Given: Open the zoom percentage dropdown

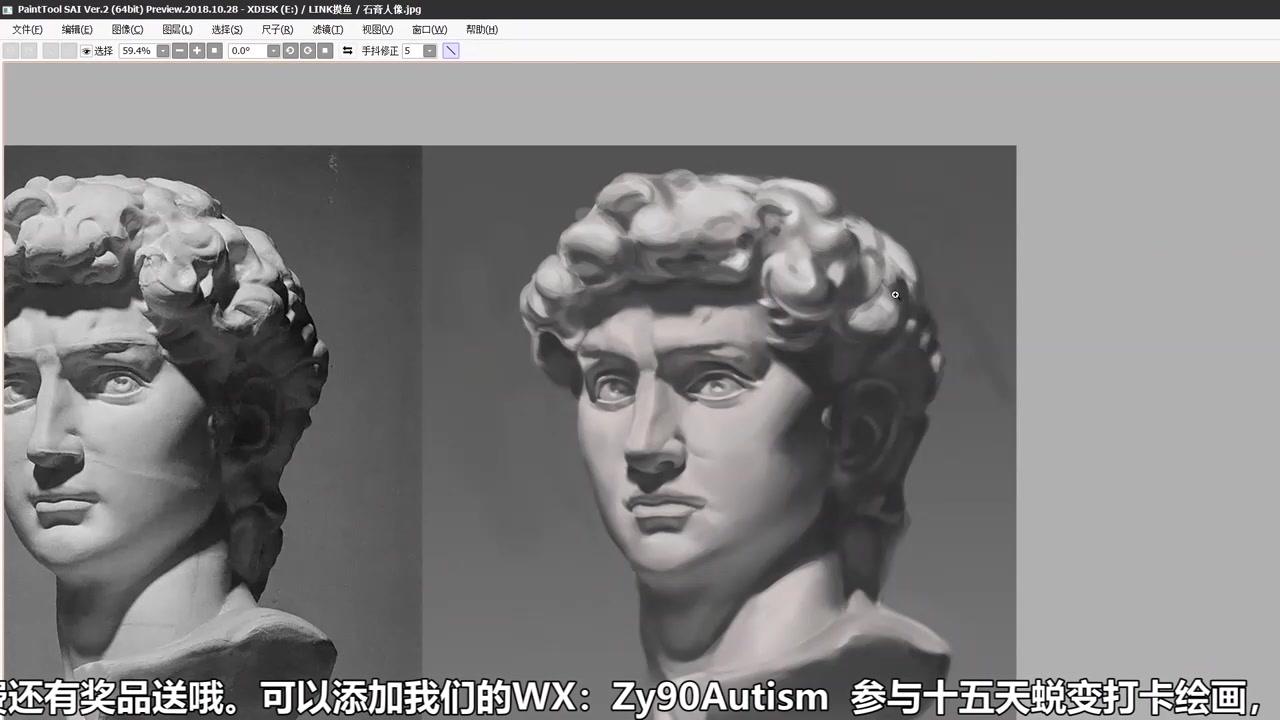Looking at the screenshot, I should (162, 50).
